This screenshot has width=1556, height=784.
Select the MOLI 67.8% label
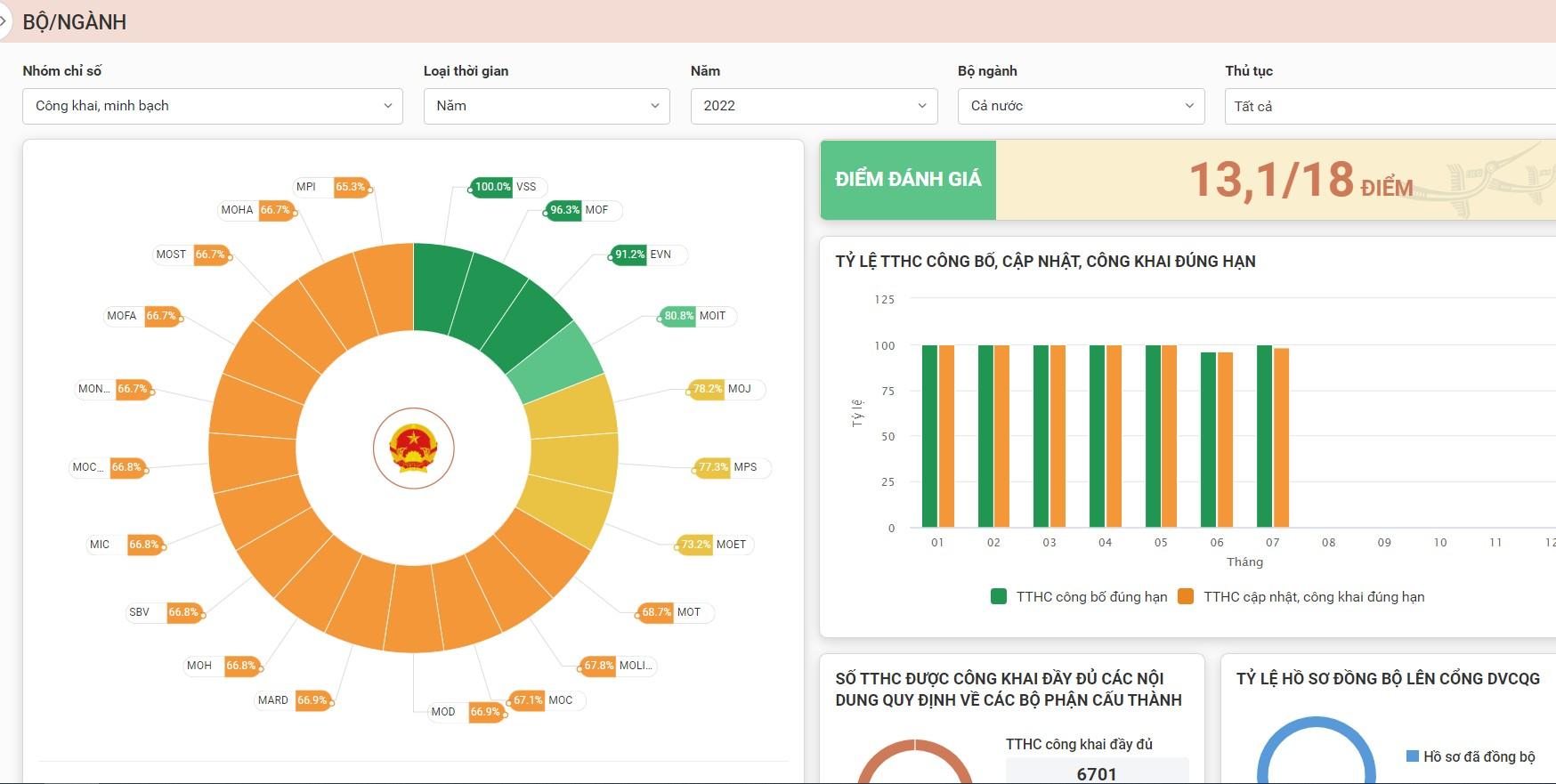point(618,666)
